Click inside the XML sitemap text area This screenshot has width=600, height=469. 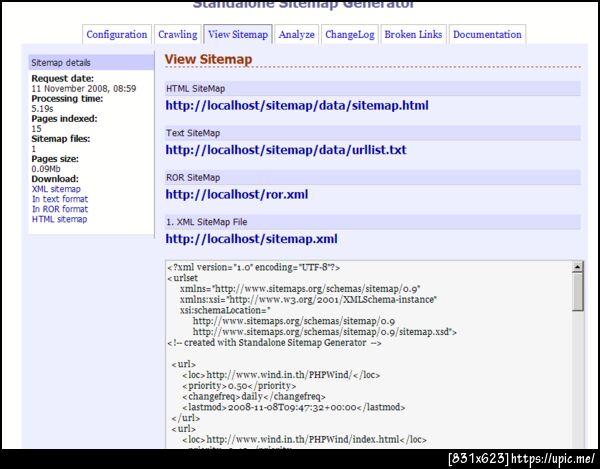369,354
